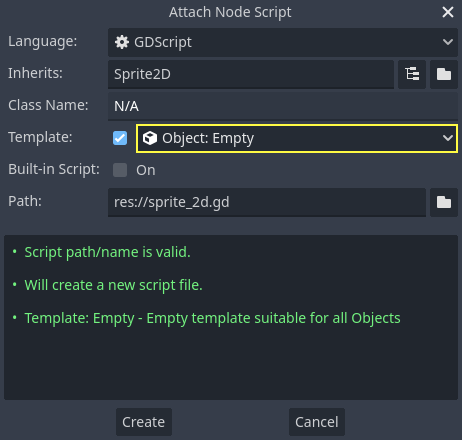Screen dimensions: 462x440
Task: Uncheck the Template checkbox
Action: click(x=120, y=138)
